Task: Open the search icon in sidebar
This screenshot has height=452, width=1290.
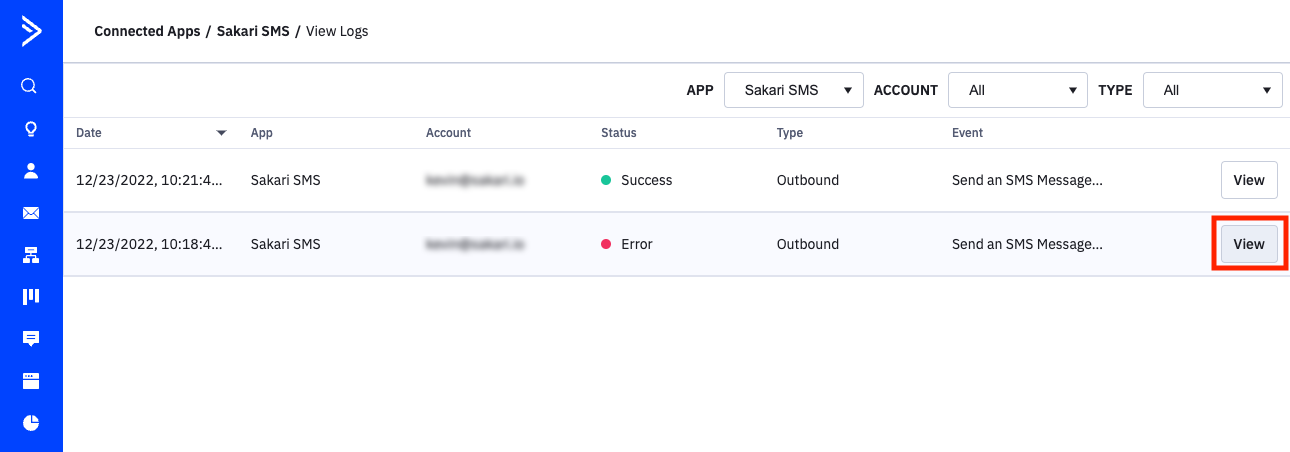Action: [x=31, y=86]
